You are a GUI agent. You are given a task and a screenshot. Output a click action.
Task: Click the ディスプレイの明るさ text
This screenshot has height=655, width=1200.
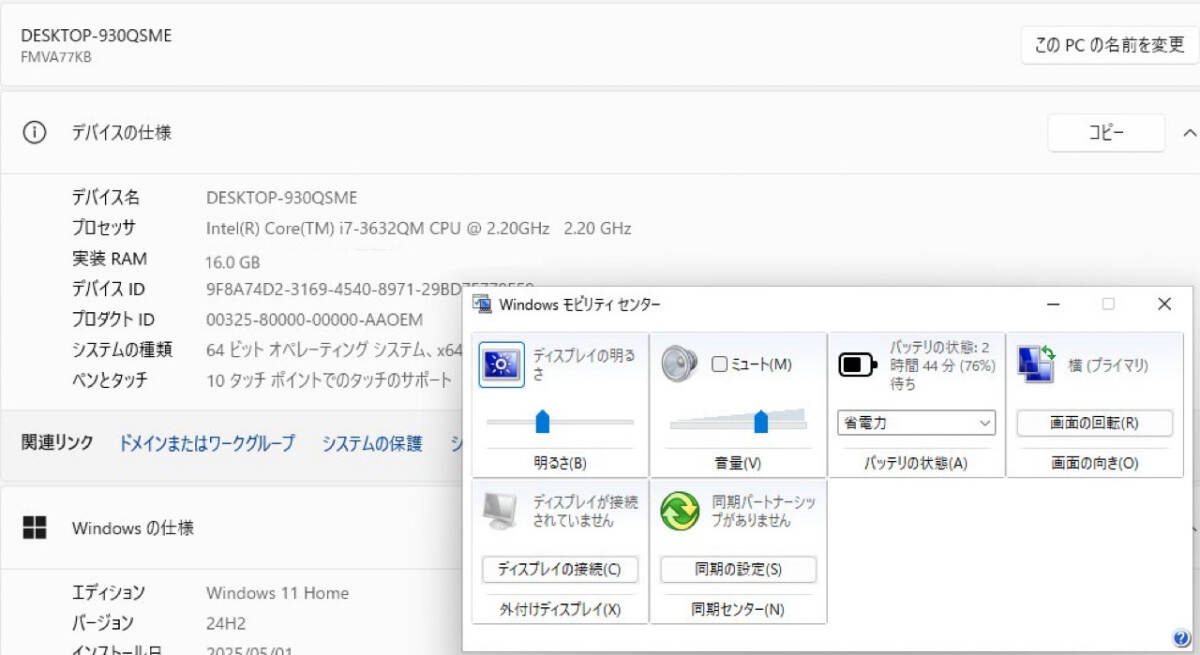[x=585, y=364]
